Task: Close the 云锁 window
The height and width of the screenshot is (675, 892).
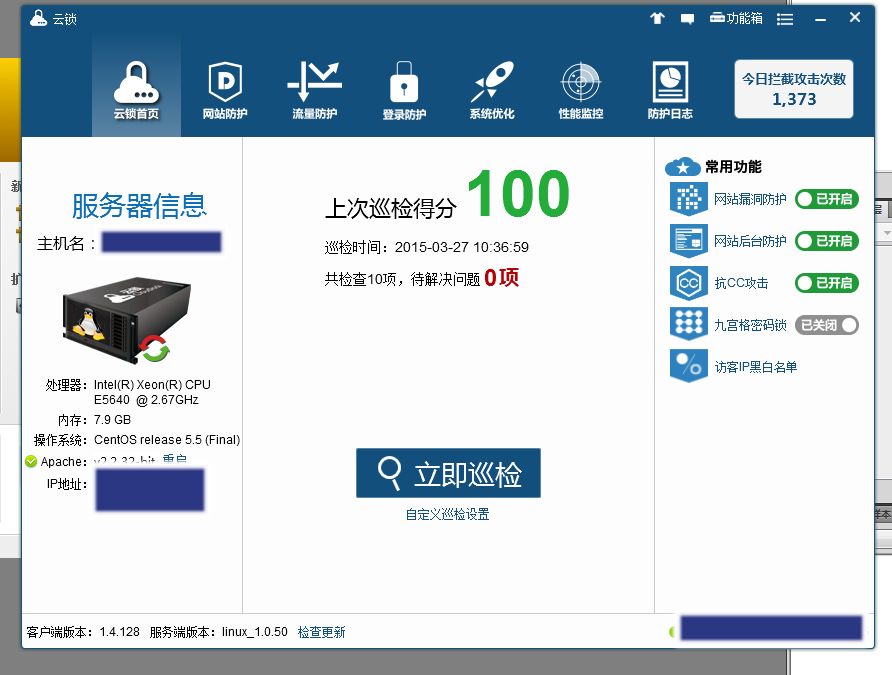Action: (854, 18)
